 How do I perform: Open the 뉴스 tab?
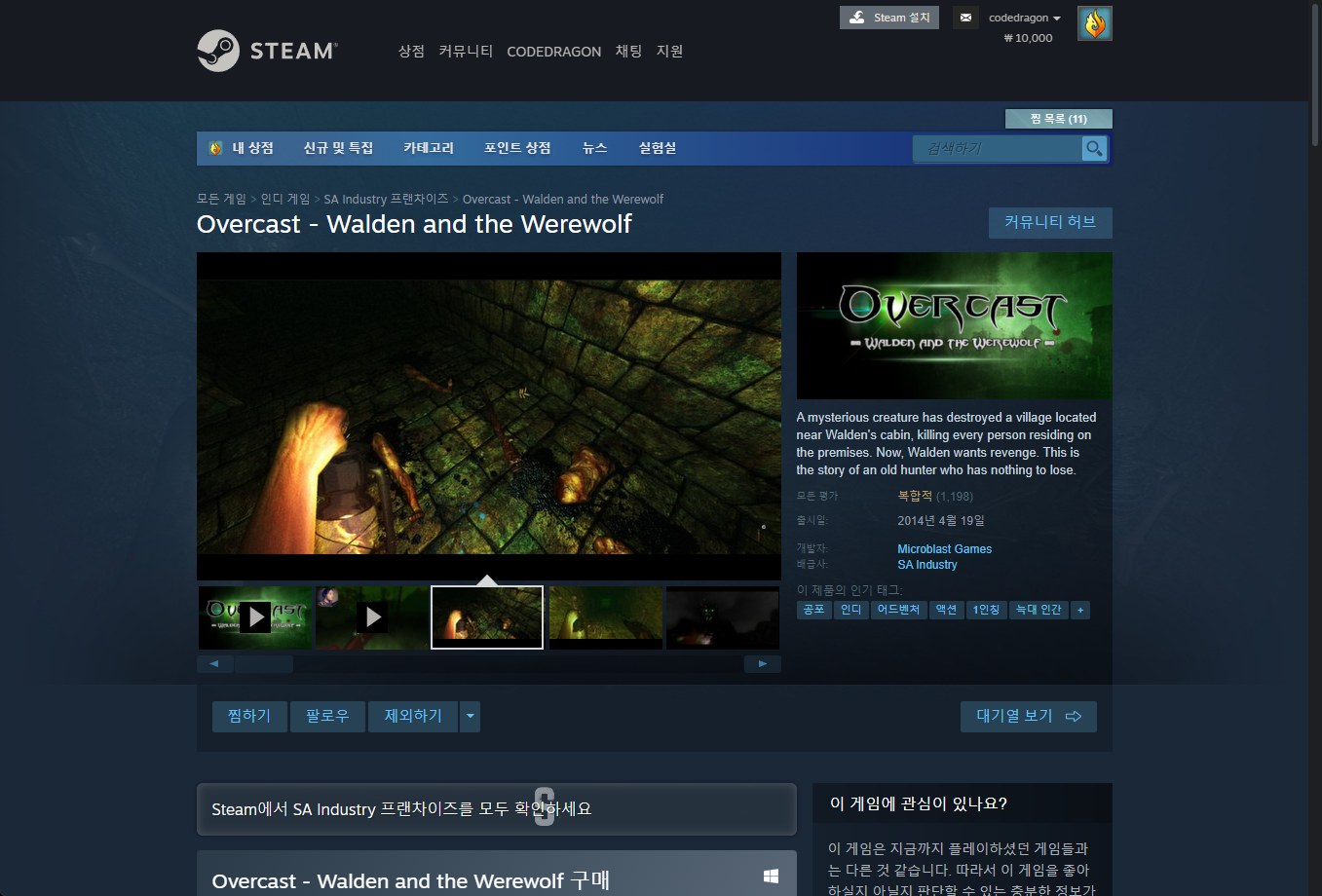pyautogui.click(x=594, y=148)
